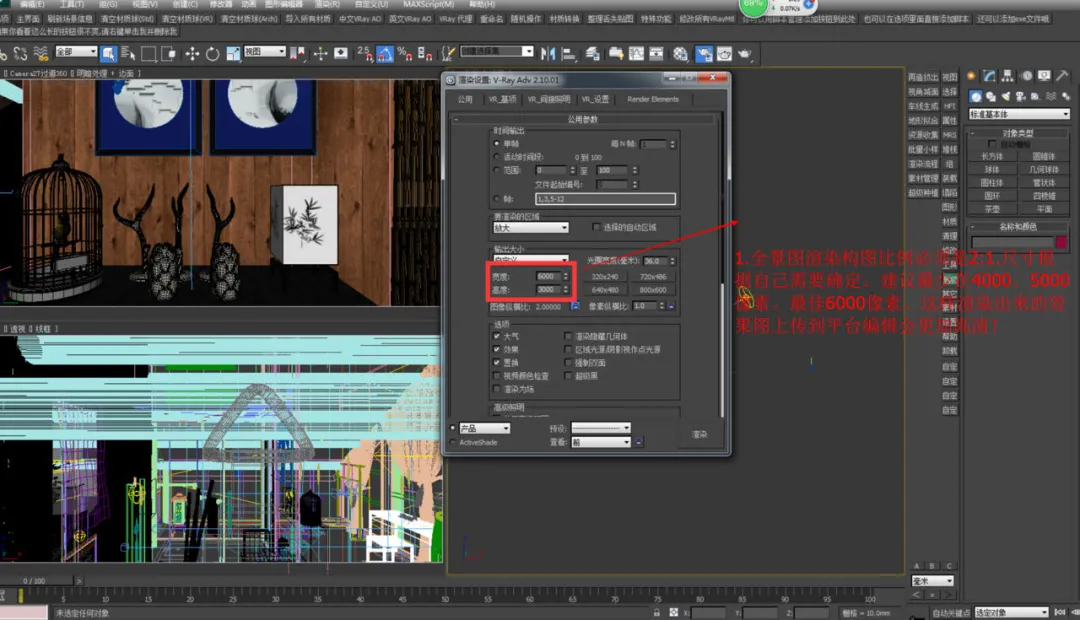The image size is (1080, 620).
Task: Select the Move tool in toolbar
Action: pyautogui.click(x=191, y=54)
